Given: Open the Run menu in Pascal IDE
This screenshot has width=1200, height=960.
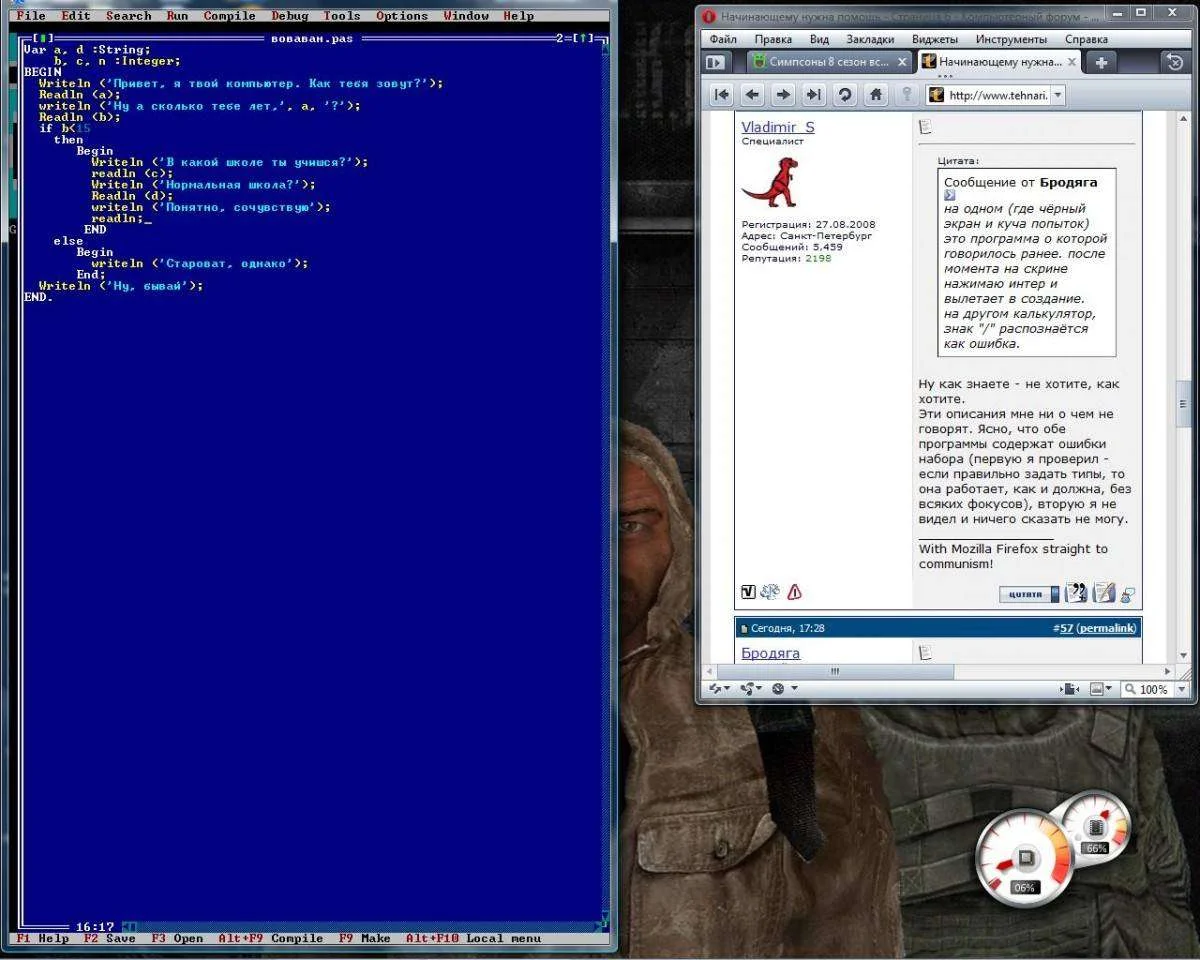Looking at the screenshot, I should pos(177,16).
